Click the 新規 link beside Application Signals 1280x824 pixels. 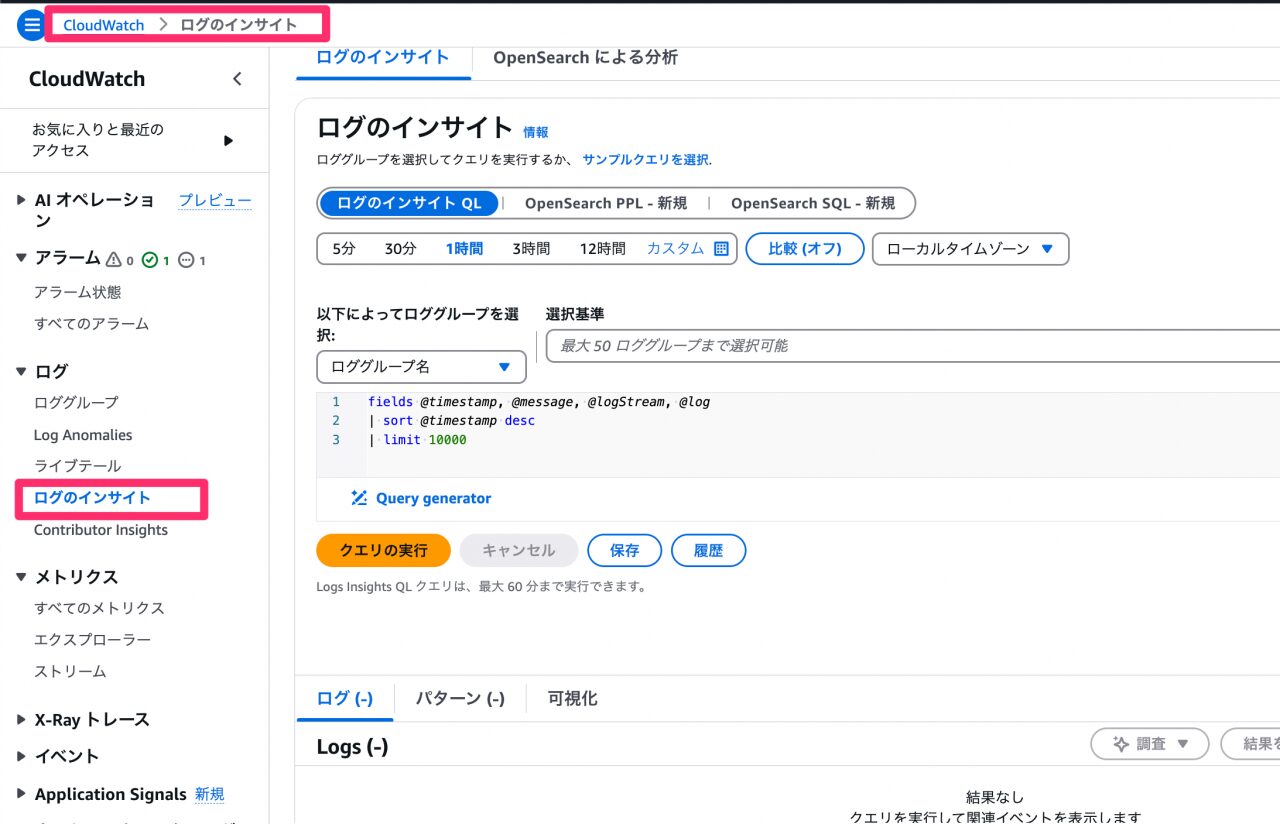pos(210,794)
